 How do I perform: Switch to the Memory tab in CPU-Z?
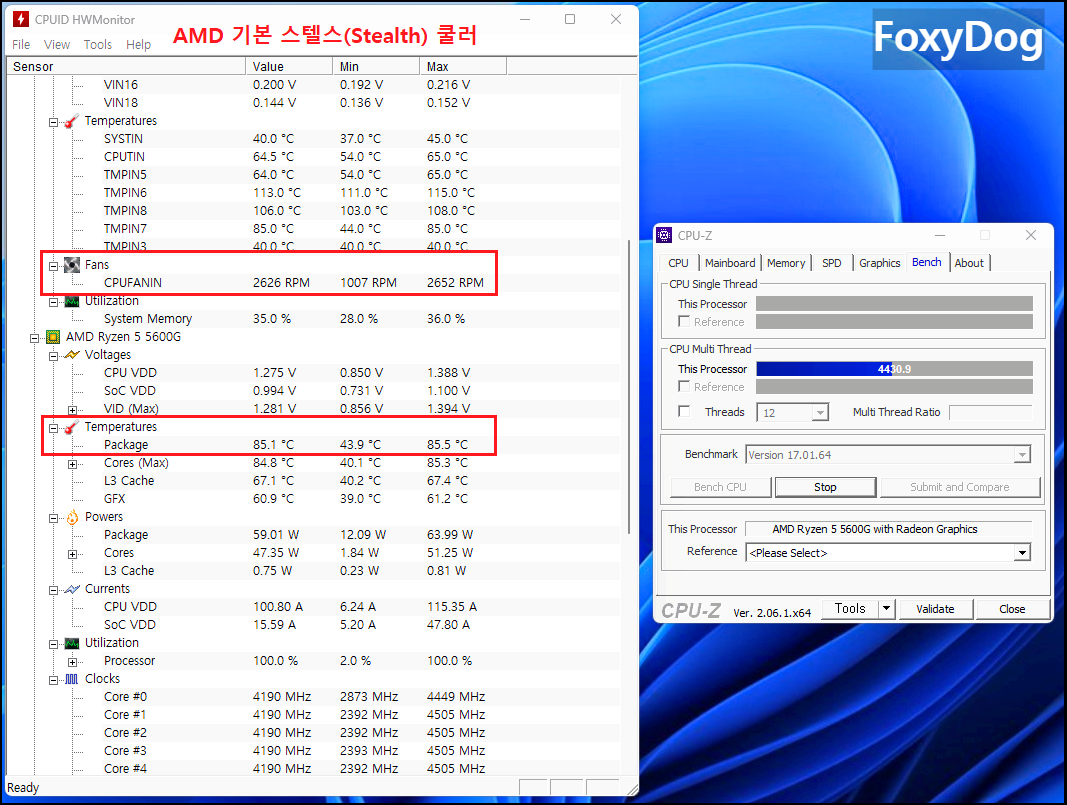tap(786, 263)
